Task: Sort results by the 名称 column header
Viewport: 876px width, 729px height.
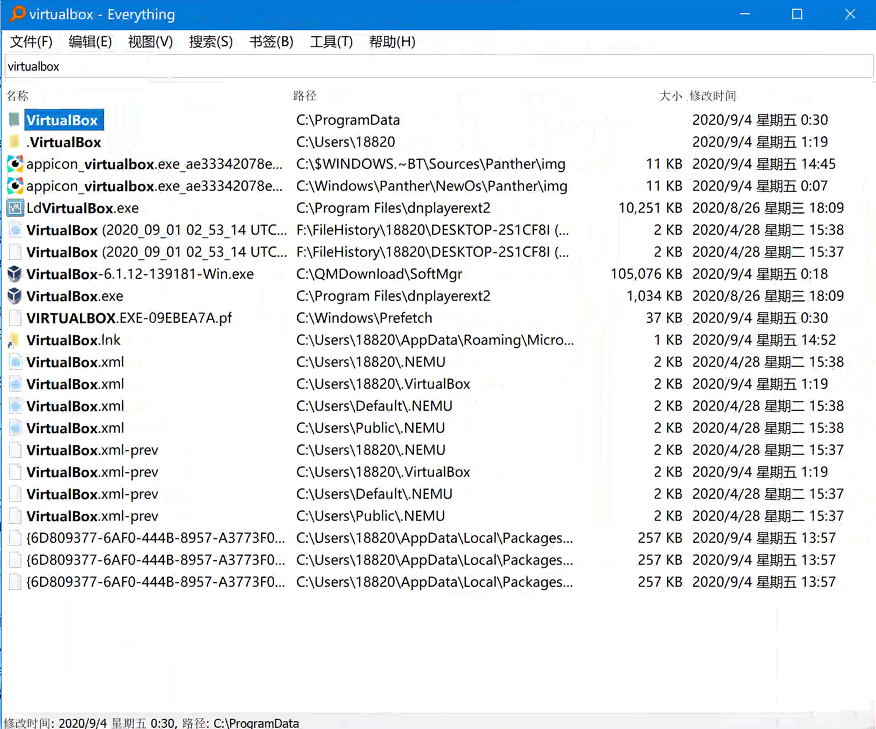Action: [x=18, y=96]
